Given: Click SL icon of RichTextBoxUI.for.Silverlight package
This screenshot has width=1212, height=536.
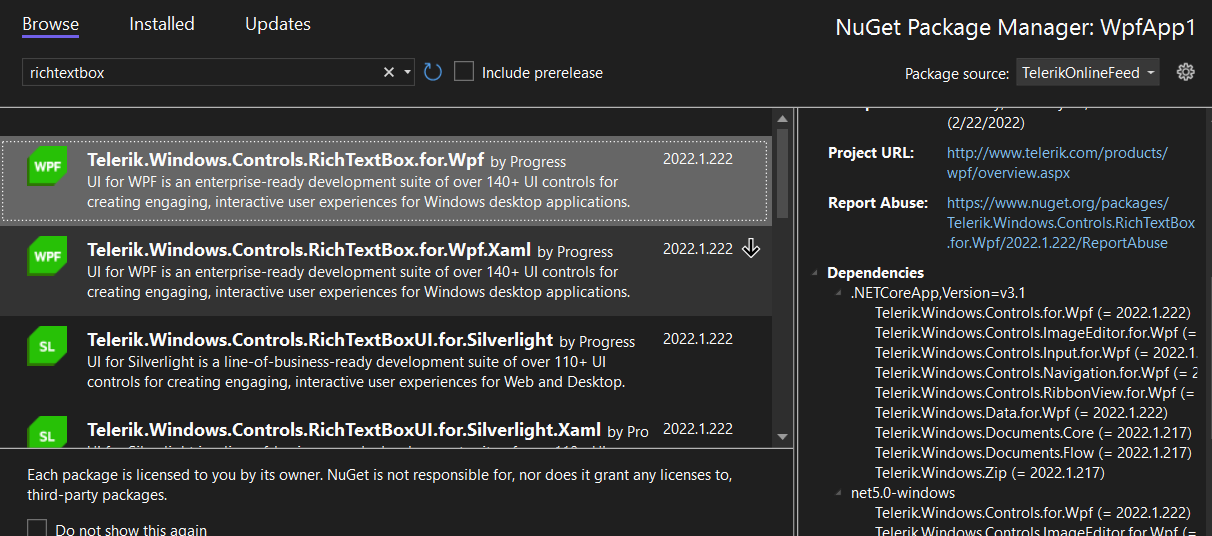Looking at the screenshot, I should pos(47,346).
